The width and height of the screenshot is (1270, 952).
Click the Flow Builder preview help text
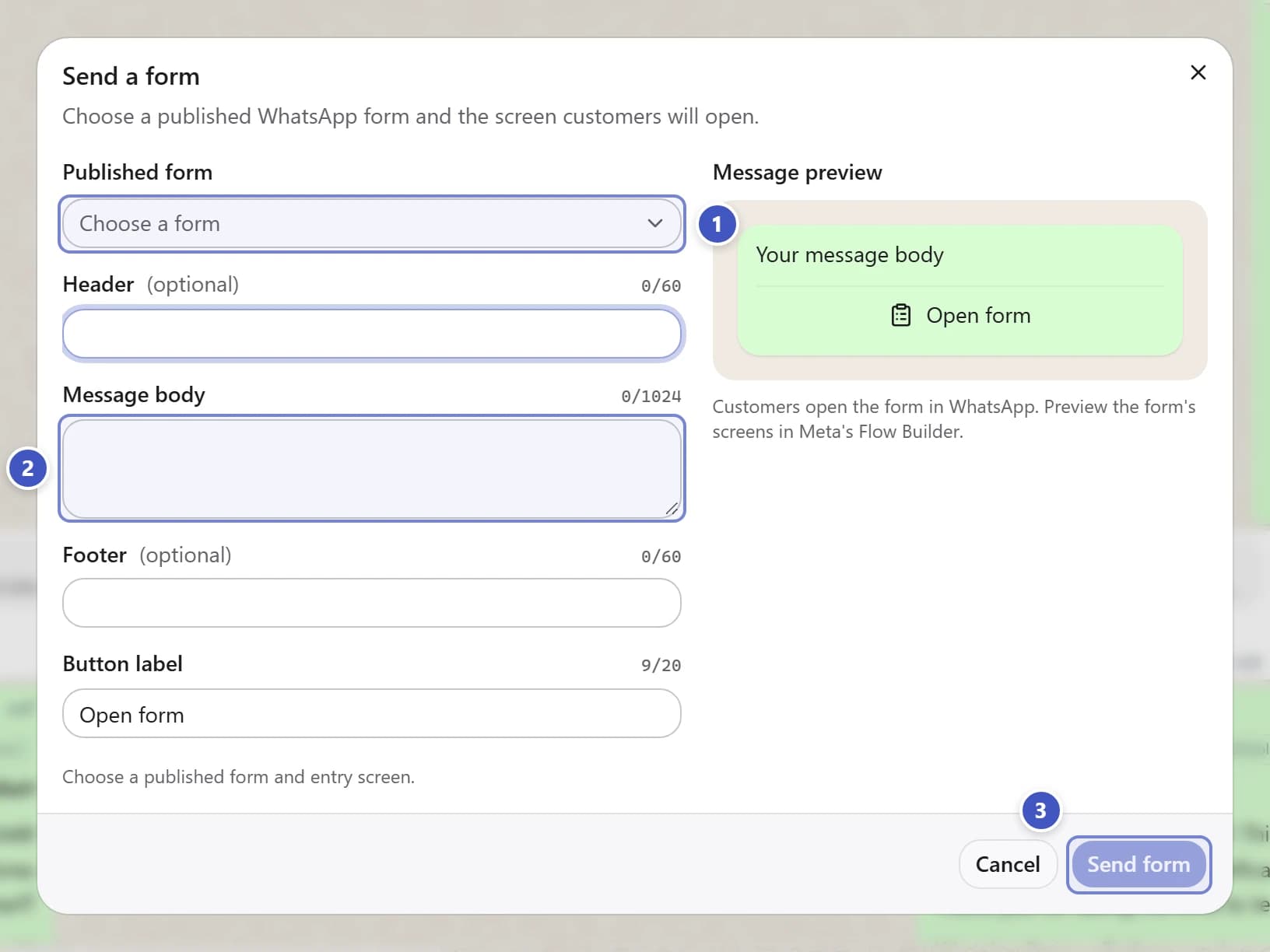tap(954, 419)
